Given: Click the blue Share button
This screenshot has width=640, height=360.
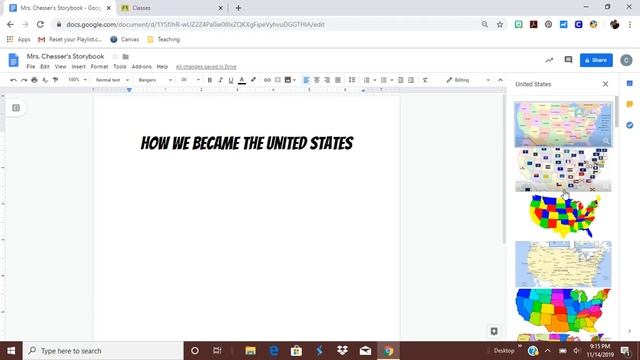Looking at the screenshot, I should point(596,60).
